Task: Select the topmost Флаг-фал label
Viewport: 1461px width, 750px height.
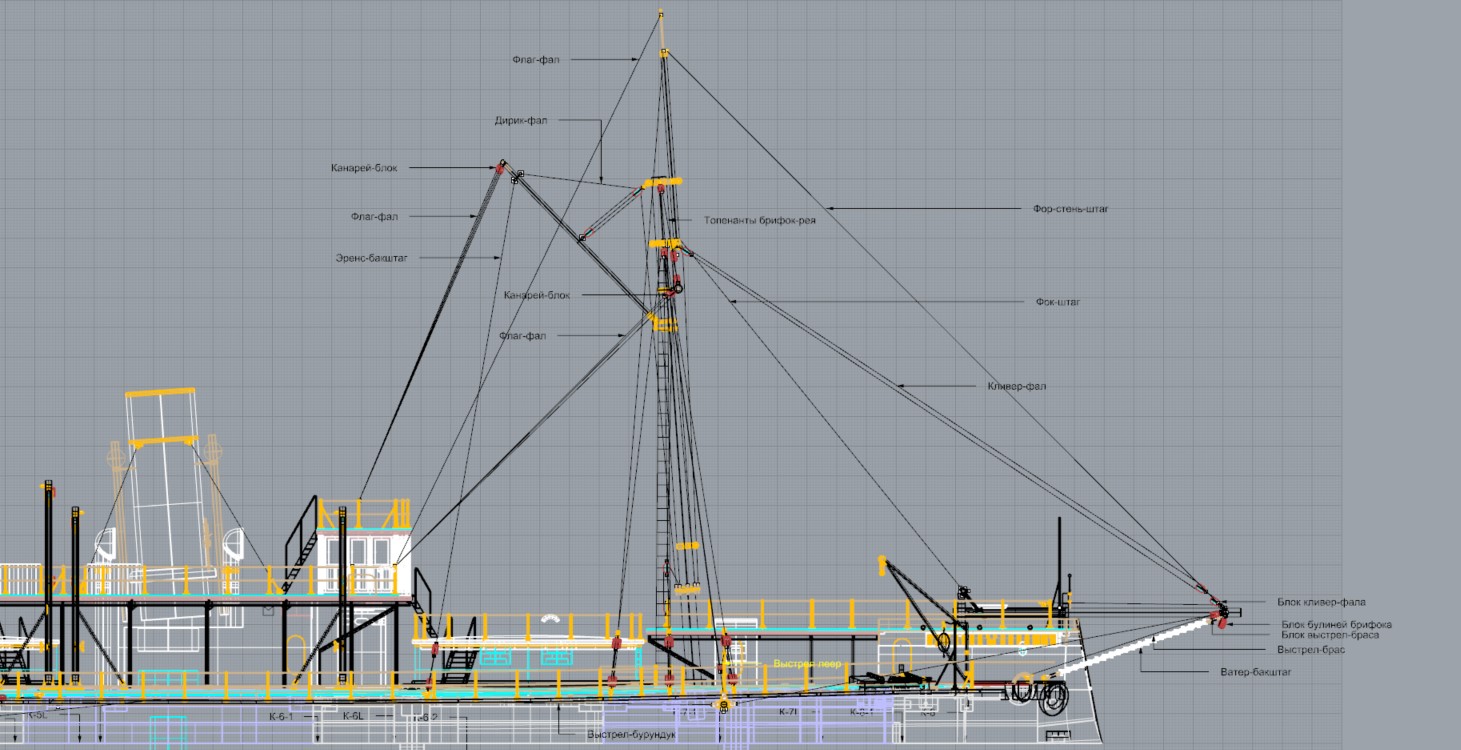Action: pos(535,59)
